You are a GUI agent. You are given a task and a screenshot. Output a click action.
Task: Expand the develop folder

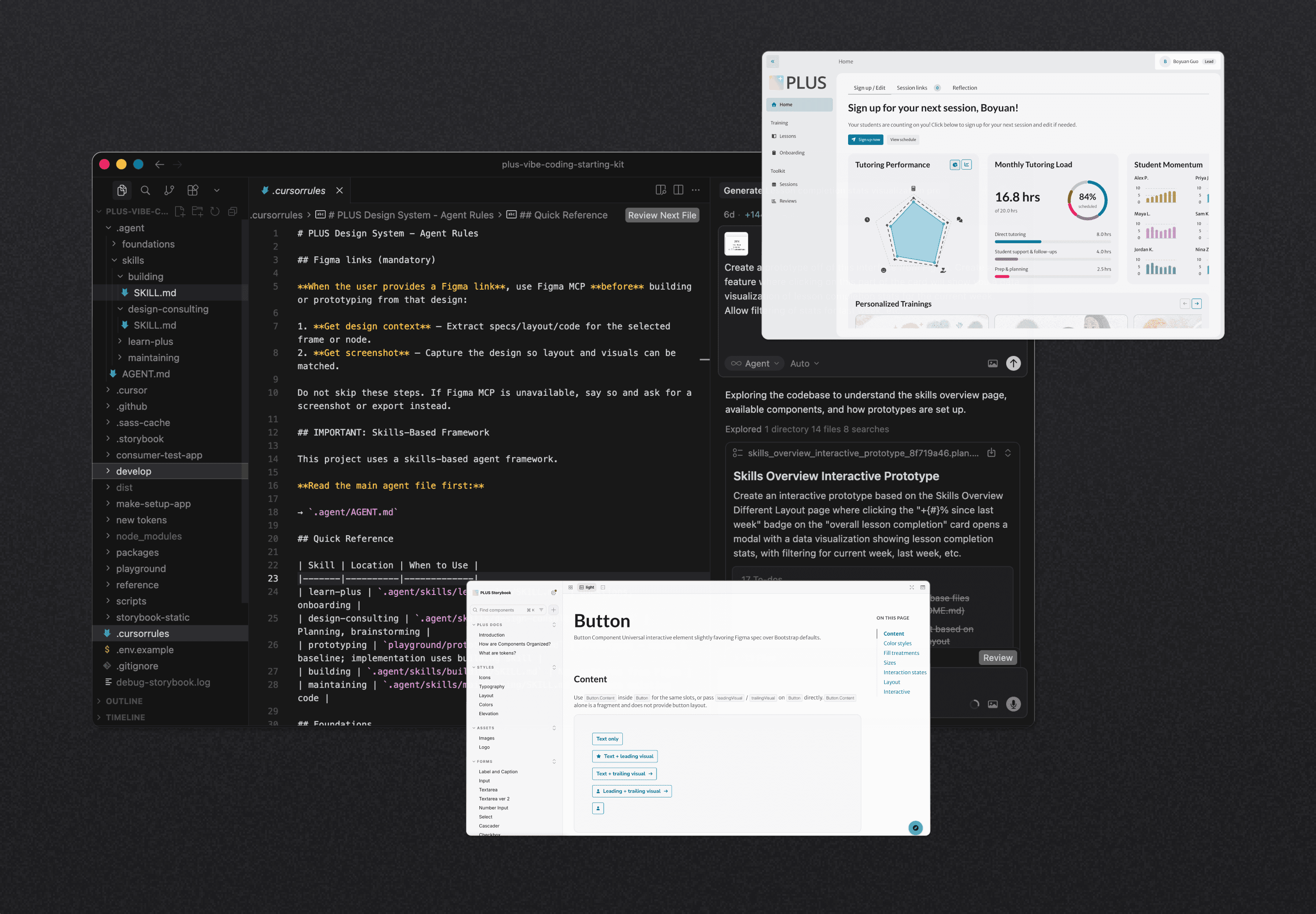[133, 471]
